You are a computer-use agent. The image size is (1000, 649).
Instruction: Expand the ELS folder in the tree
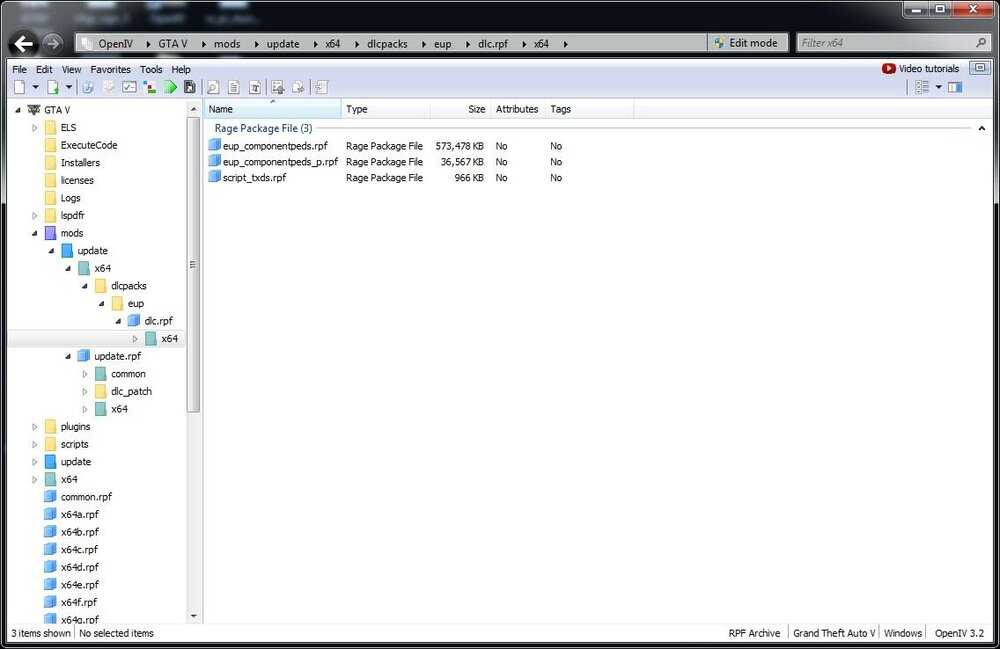point(34,128)
